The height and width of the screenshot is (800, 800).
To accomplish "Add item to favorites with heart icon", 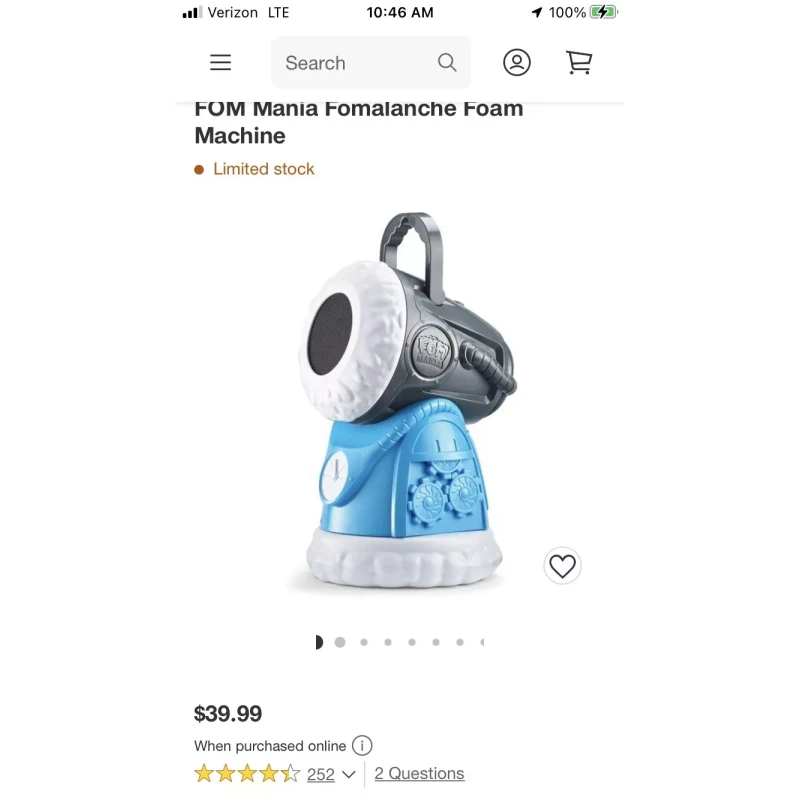I will tap(562, 566).
